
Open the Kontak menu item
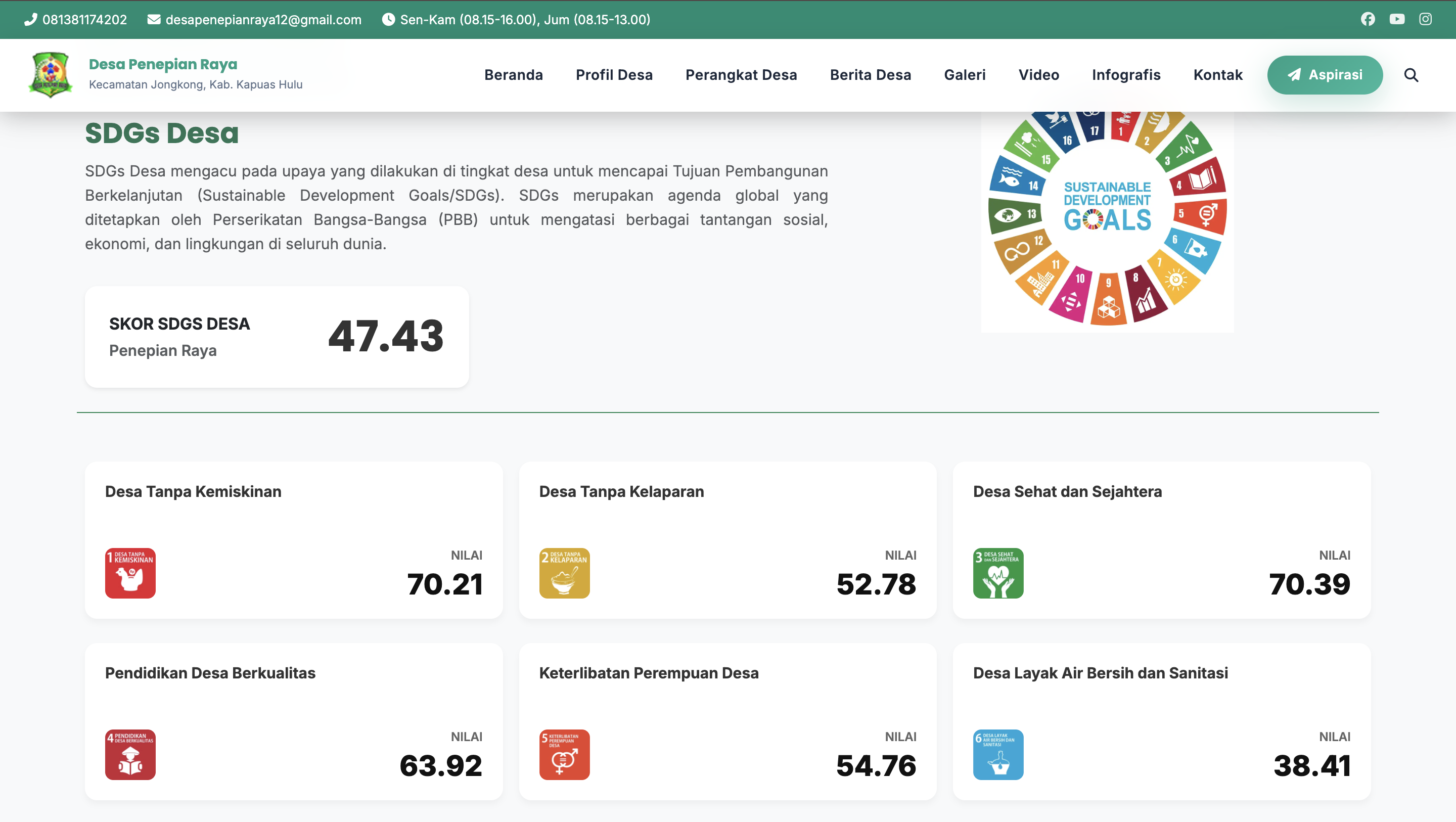coord(1217,75)
